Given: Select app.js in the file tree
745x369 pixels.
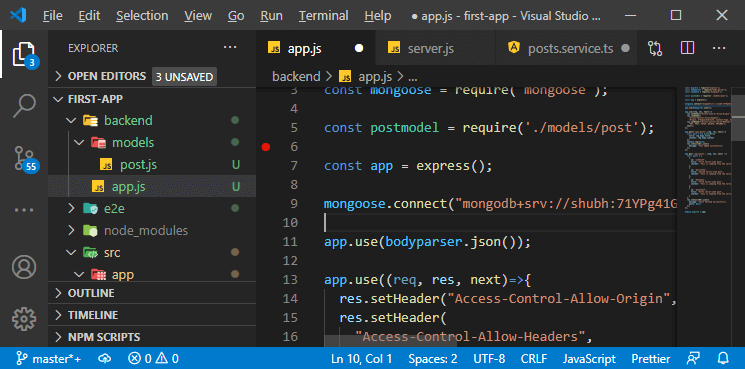Looking at the screenshot, I should (x=152, y=187).
